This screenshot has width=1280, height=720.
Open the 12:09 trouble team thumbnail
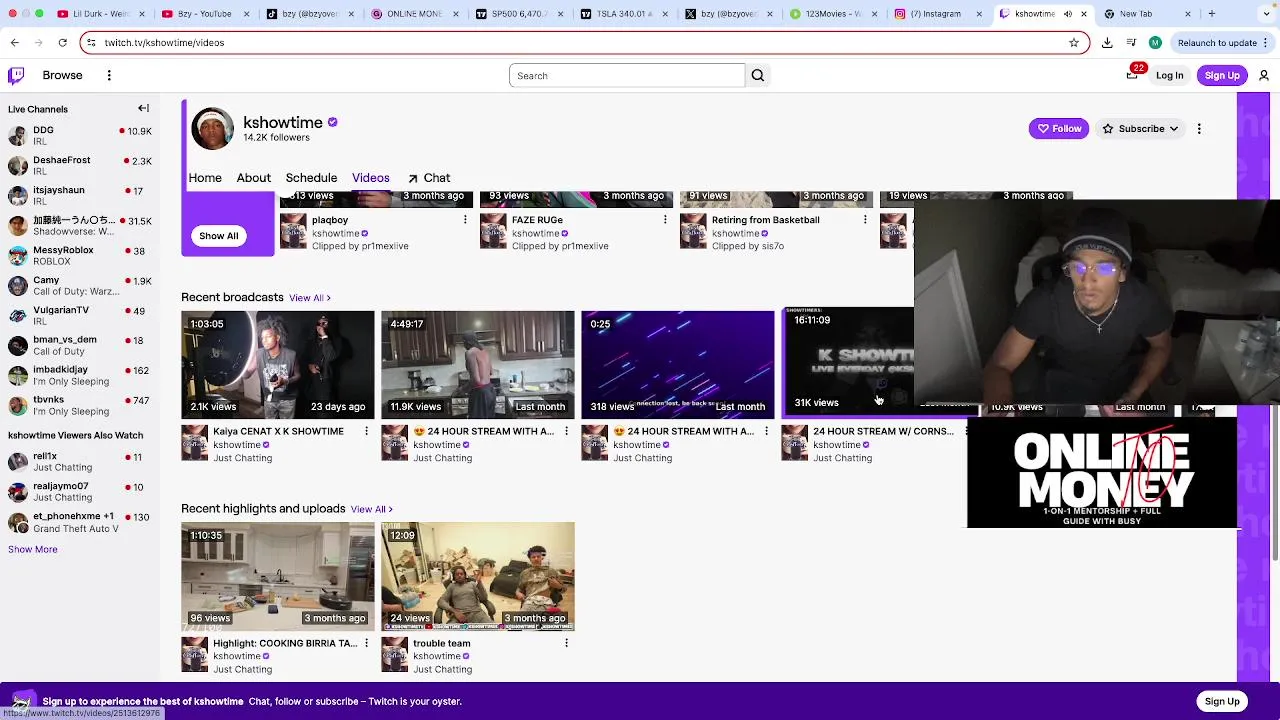click(478, 576)
